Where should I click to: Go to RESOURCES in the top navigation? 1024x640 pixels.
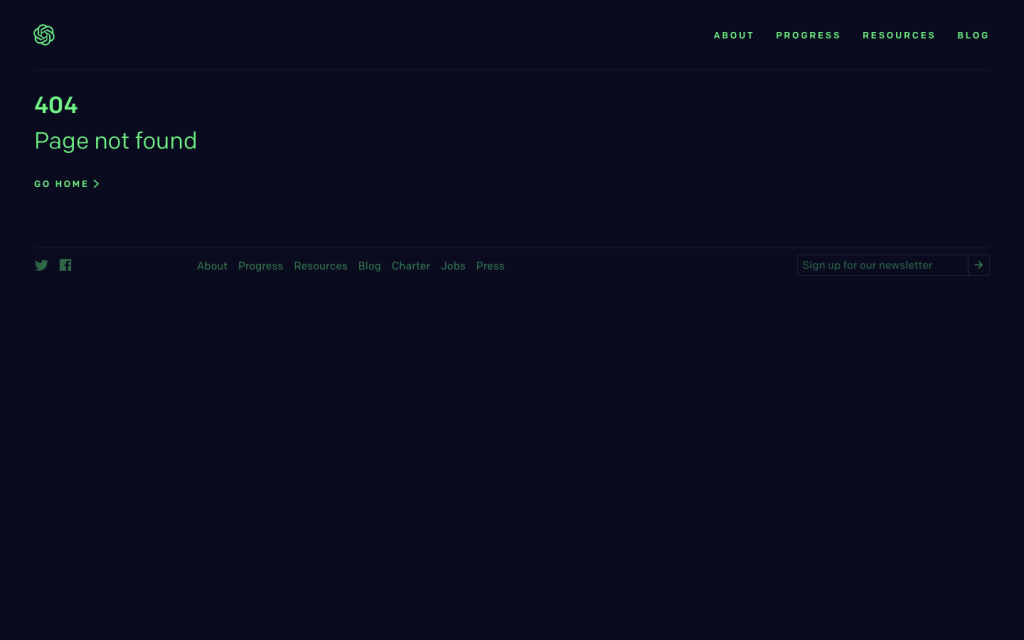(898, 35)
